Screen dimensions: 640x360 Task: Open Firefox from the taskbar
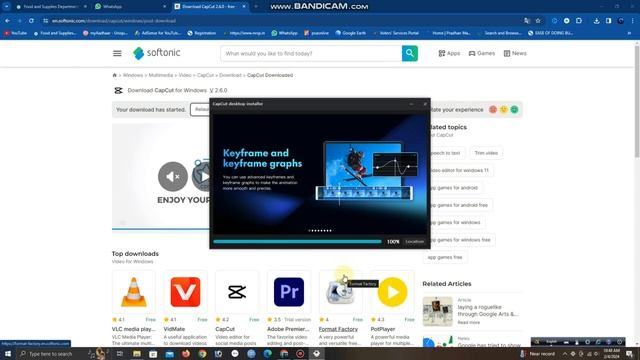186,353
